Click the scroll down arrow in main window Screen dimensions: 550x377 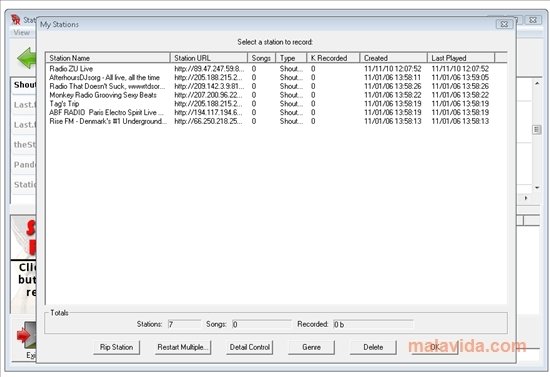point(537,188)
